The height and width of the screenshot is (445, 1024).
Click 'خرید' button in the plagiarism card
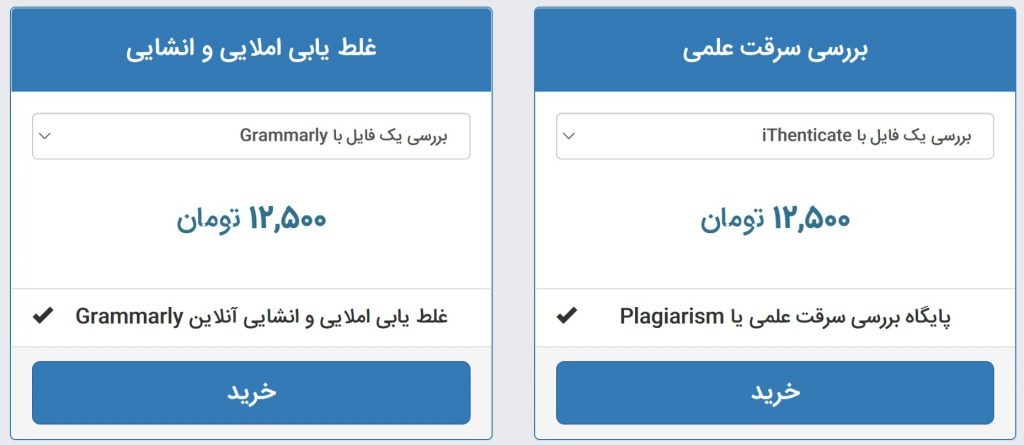775,393
